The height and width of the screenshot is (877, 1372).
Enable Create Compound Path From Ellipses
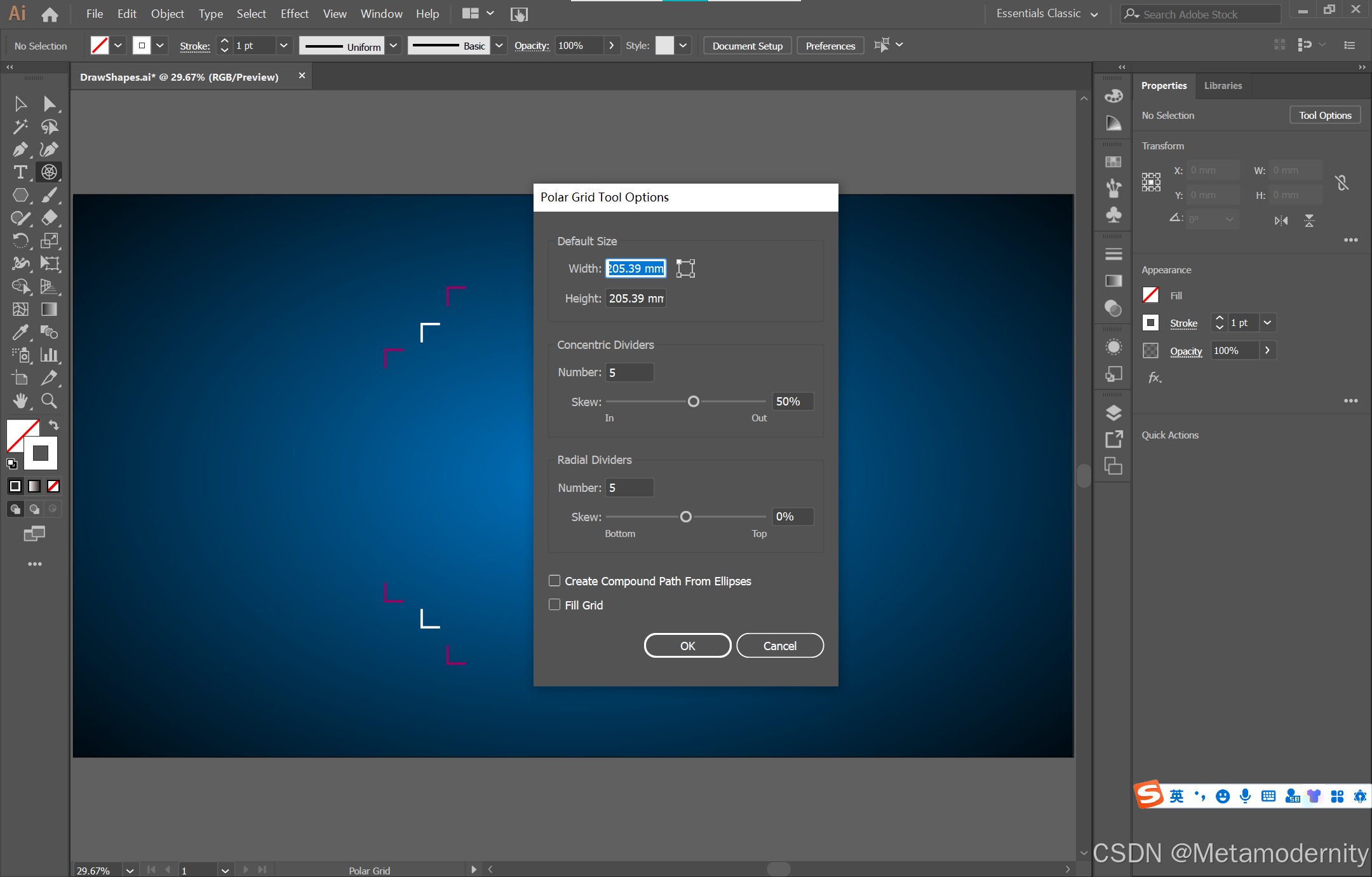click(x=555, y=581)
